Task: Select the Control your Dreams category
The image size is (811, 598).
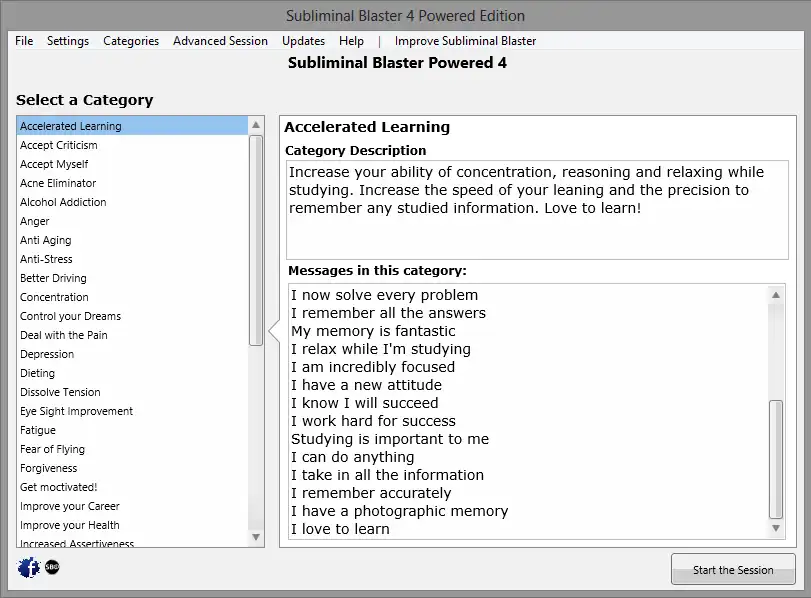Action: tap(132, 316)
